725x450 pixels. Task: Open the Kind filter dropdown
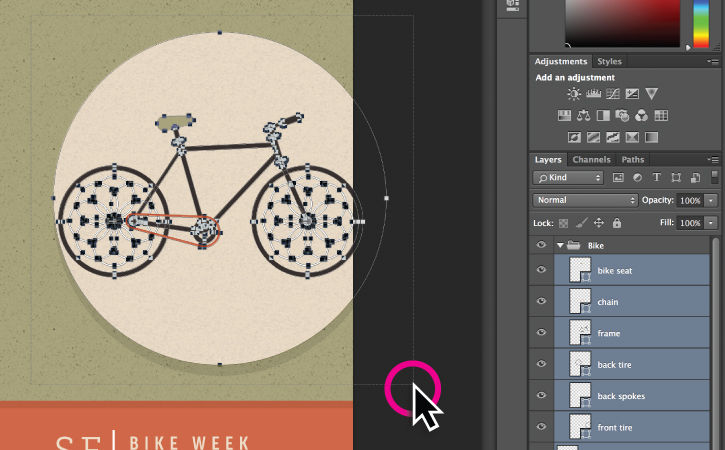[x=568, y=178]
